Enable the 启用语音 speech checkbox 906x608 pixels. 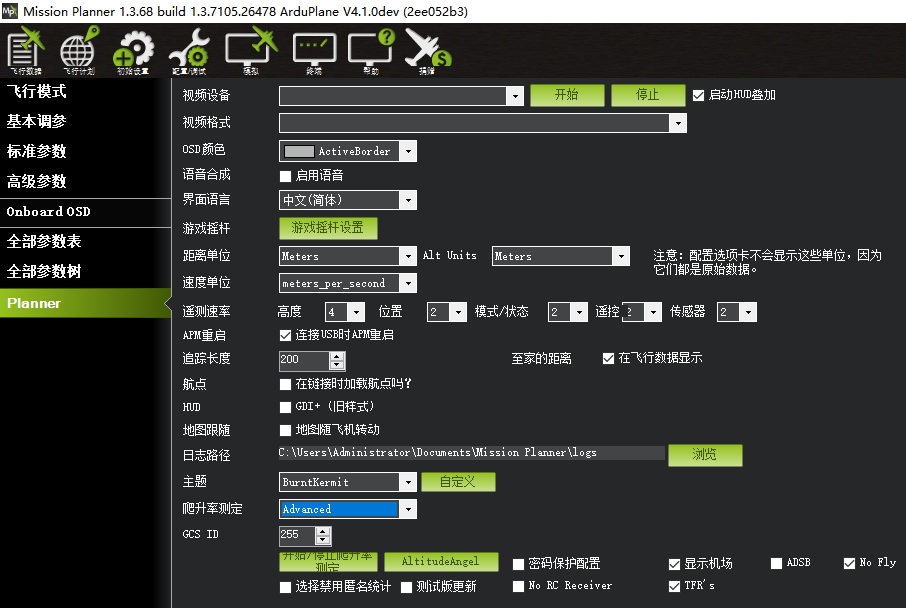pos(285,176)
